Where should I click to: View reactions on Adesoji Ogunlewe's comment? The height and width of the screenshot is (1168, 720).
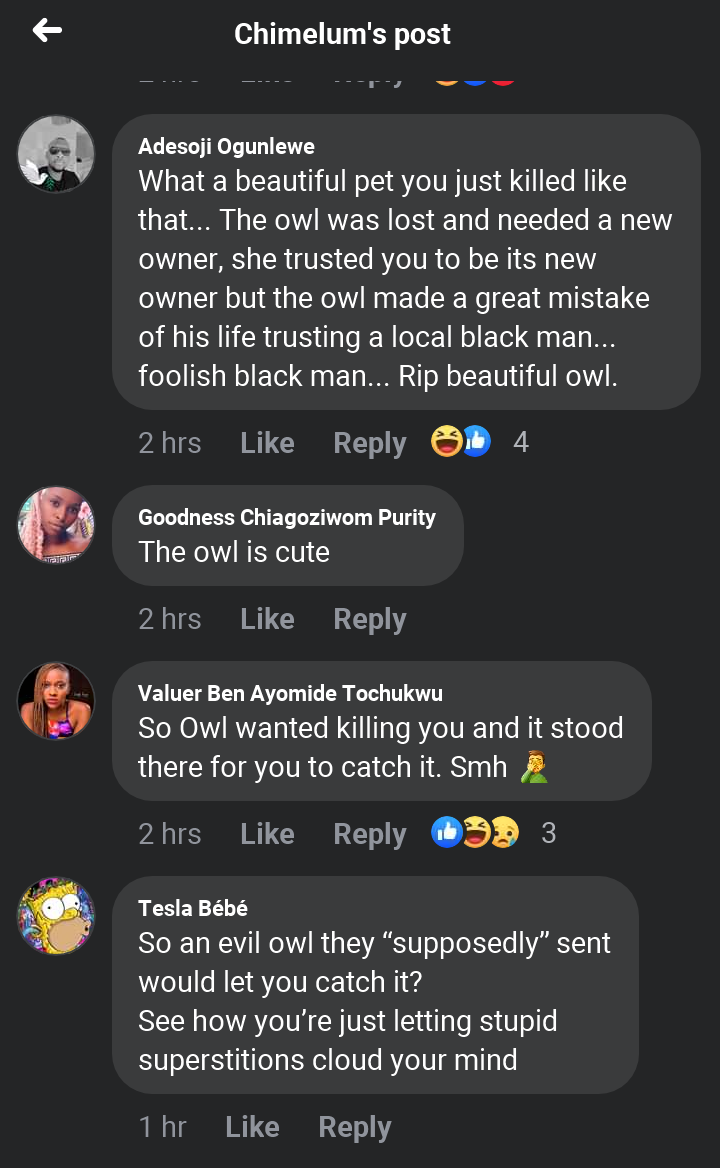pos(478,442)
